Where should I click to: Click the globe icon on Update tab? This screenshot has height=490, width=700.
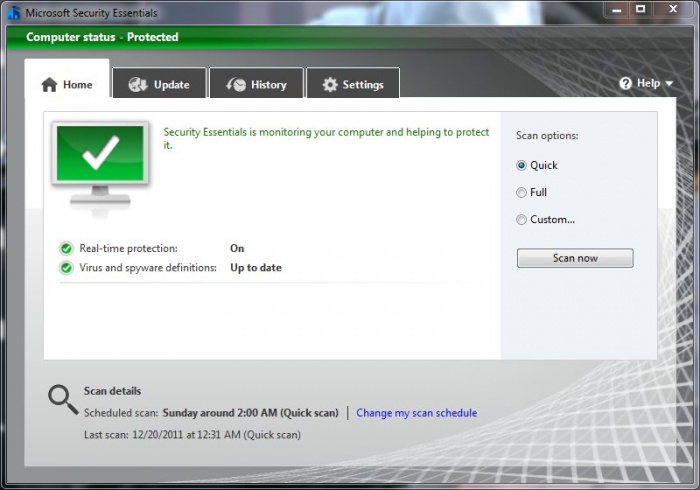click(138, 84)
